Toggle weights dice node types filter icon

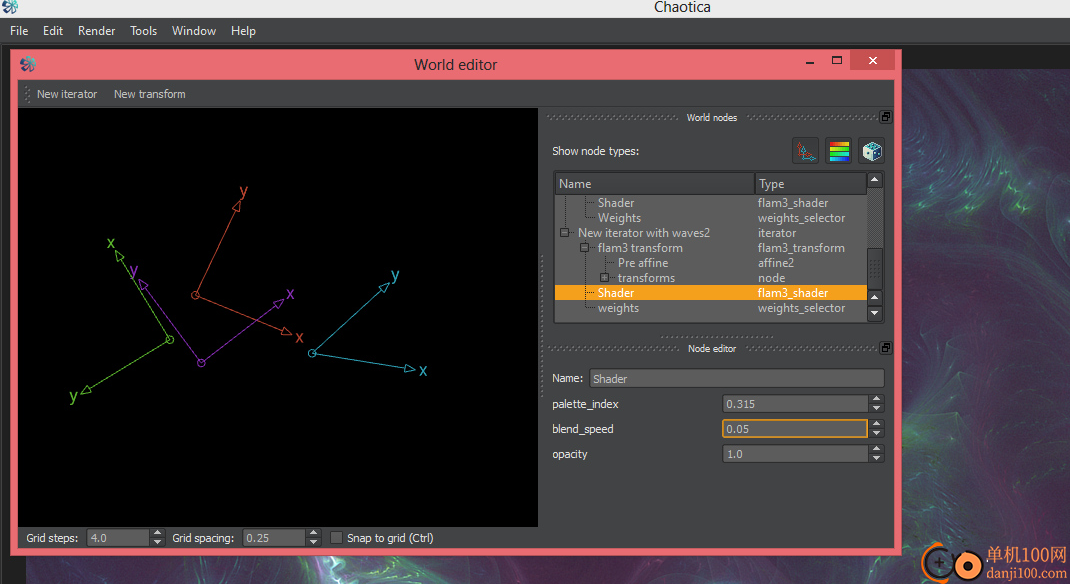click(x=872, y=151)
